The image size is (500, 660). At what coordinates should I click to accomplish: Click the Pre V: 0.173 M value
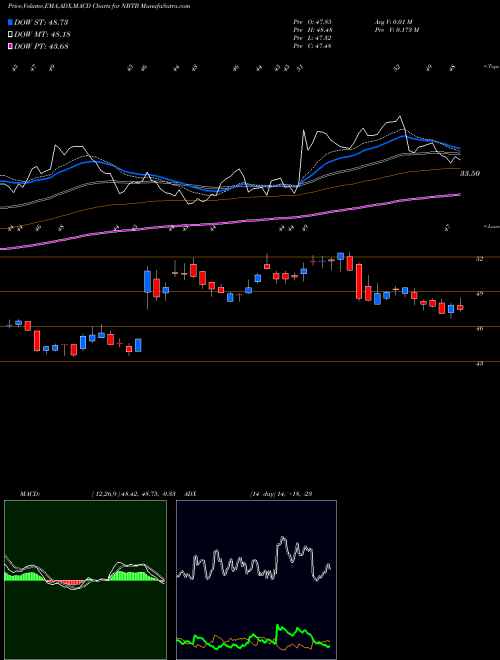tap(396, 30)
